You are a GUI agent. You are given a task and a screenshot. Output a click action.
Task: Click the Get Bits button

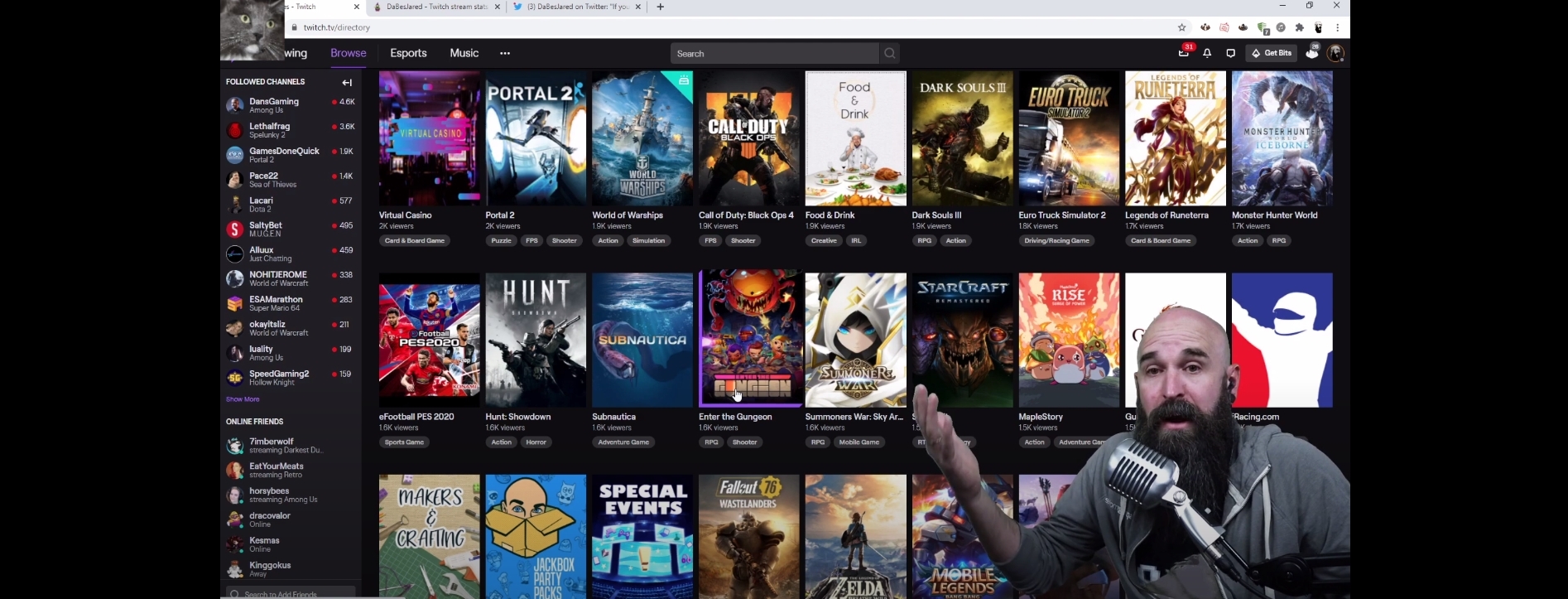point(1272,53)
